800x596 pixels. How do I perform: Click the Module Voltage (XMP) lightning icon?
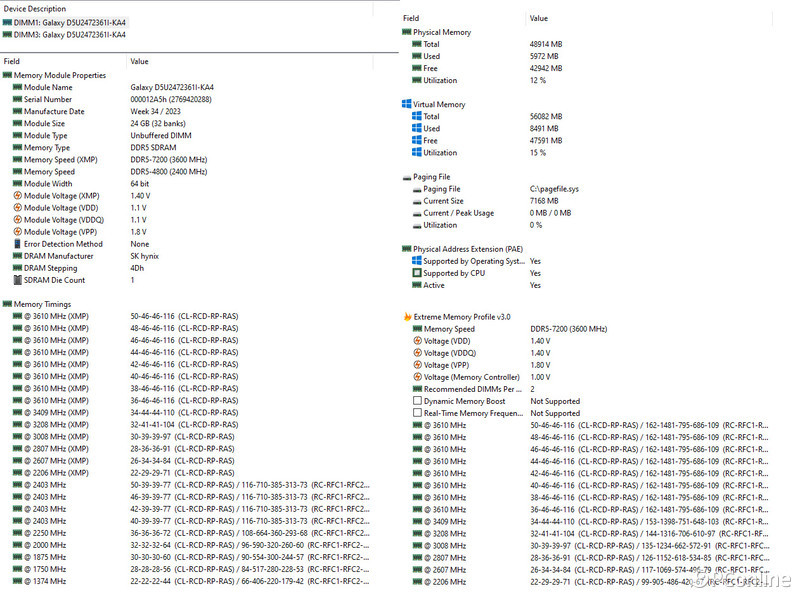click(17, 195)
